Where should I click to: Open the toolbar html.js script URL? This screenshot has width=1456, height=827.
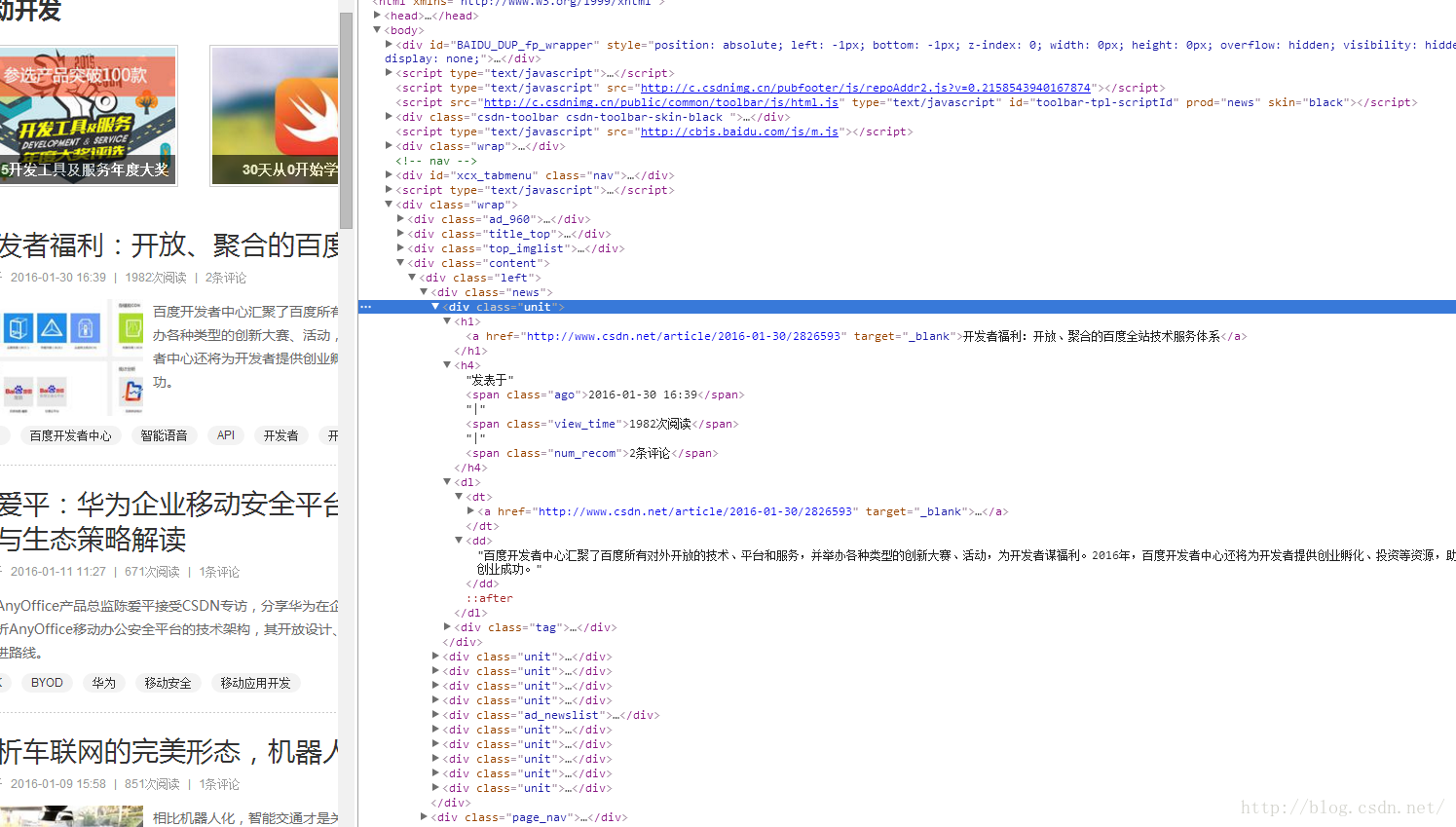point(661,102)
